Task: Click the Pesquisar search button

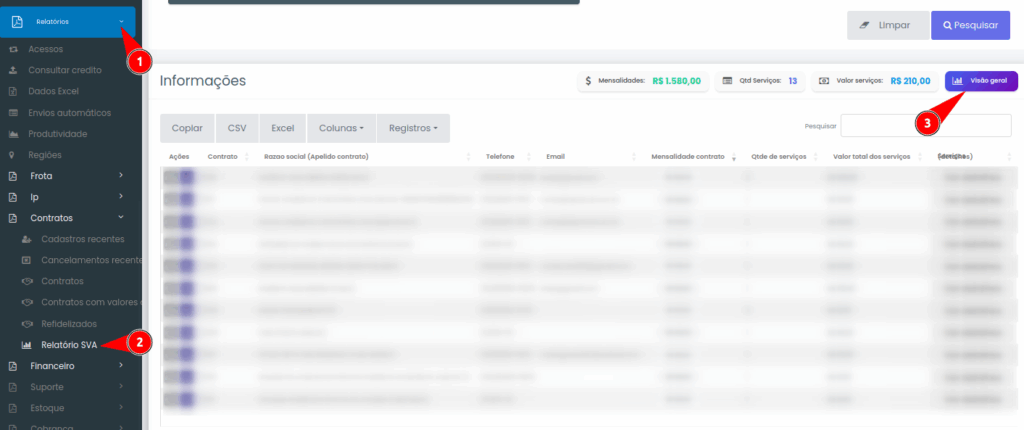Action: point(970,25)
